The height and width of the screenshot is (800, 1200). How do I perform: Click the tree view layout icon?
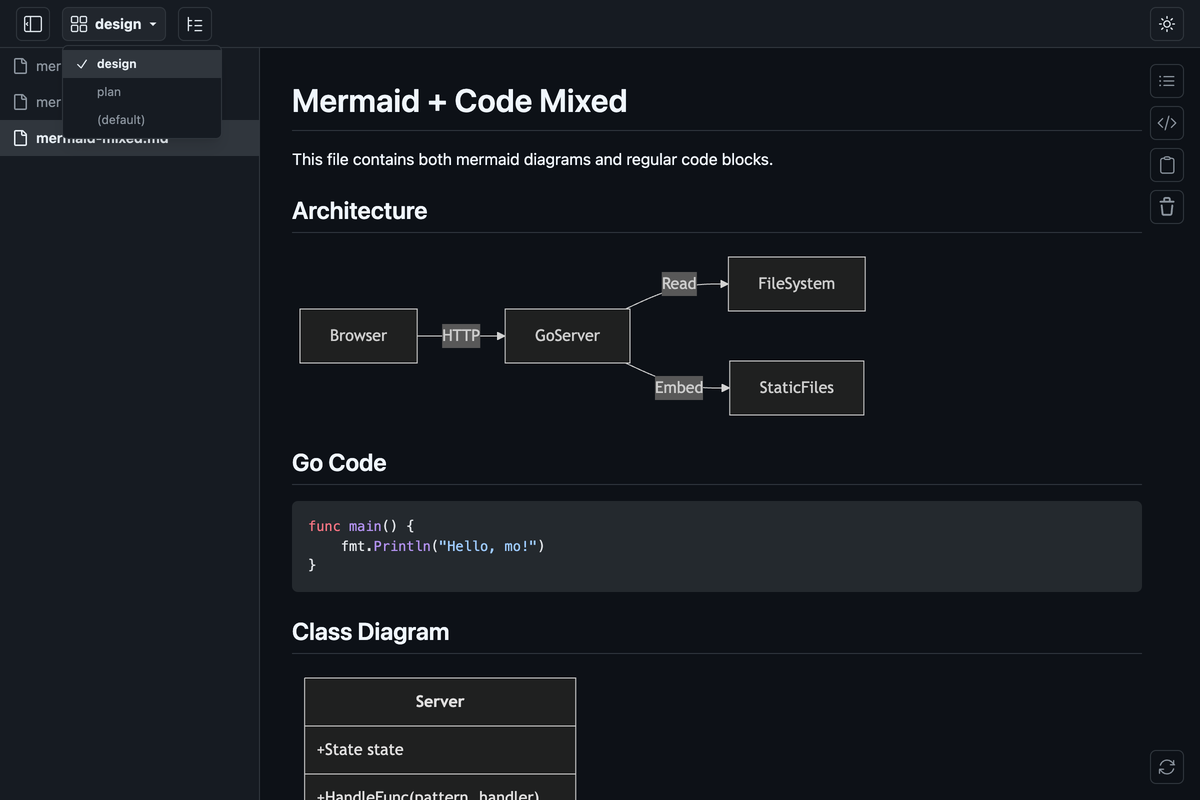195,24
